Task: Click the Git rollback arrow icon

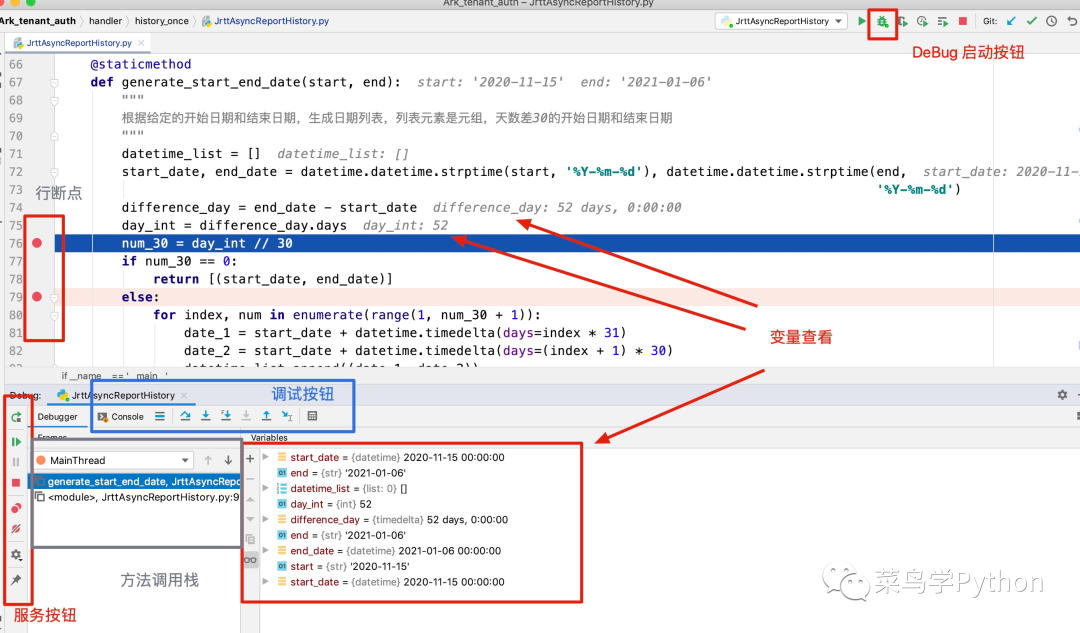Action: pyautogui.click(x=1072, y=21)
